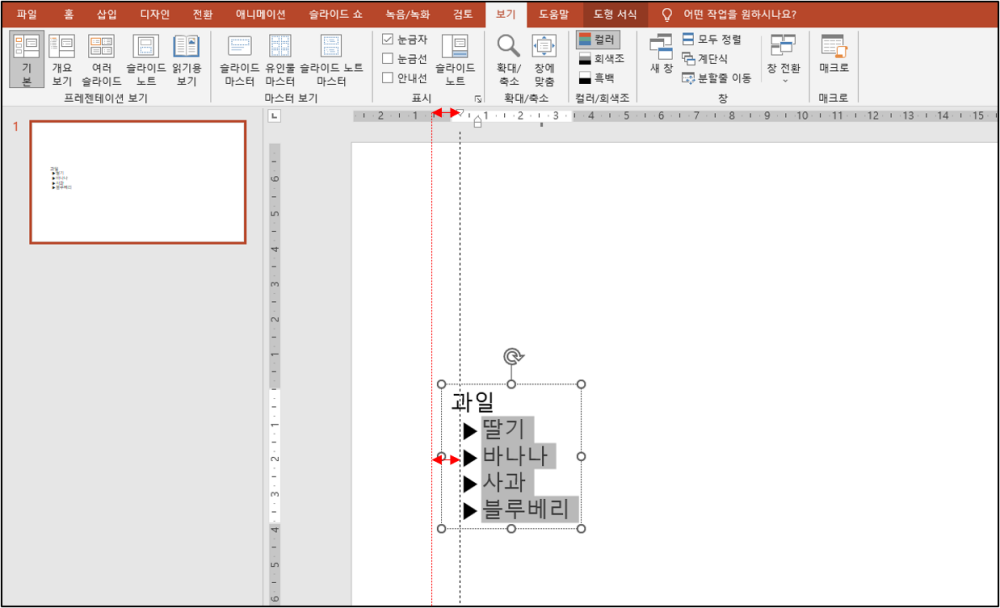Click bottom-middle resize handle of text box

point(511,528)
